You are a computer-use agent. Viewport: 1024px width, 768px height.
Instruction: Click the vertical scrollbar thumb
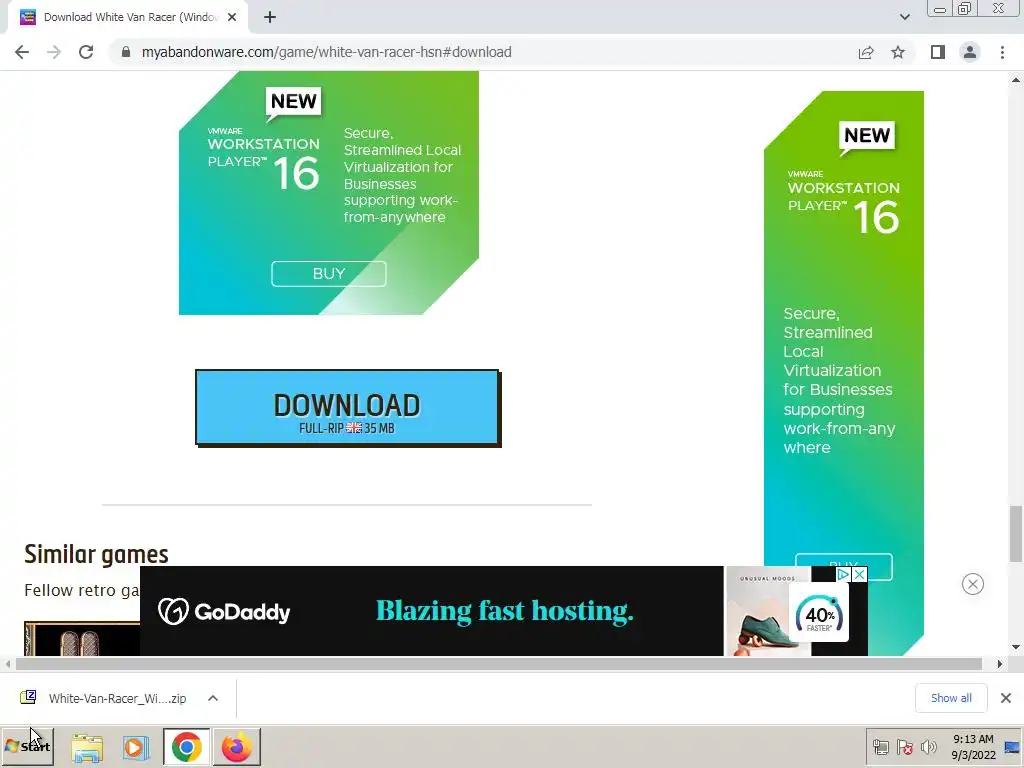coord(1016,533)
